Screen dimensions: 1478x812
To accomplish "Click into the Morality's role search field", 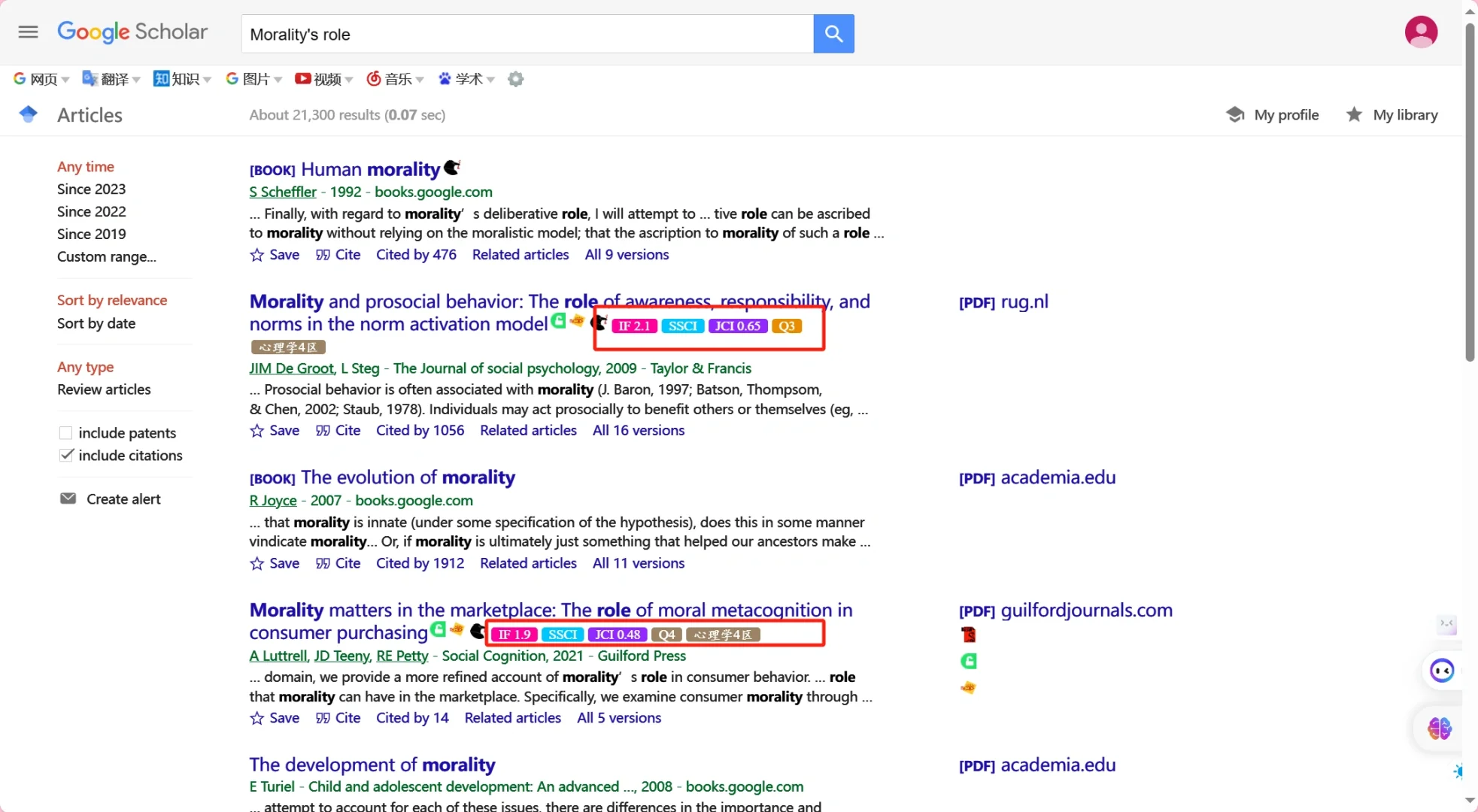I will [527, 35].
